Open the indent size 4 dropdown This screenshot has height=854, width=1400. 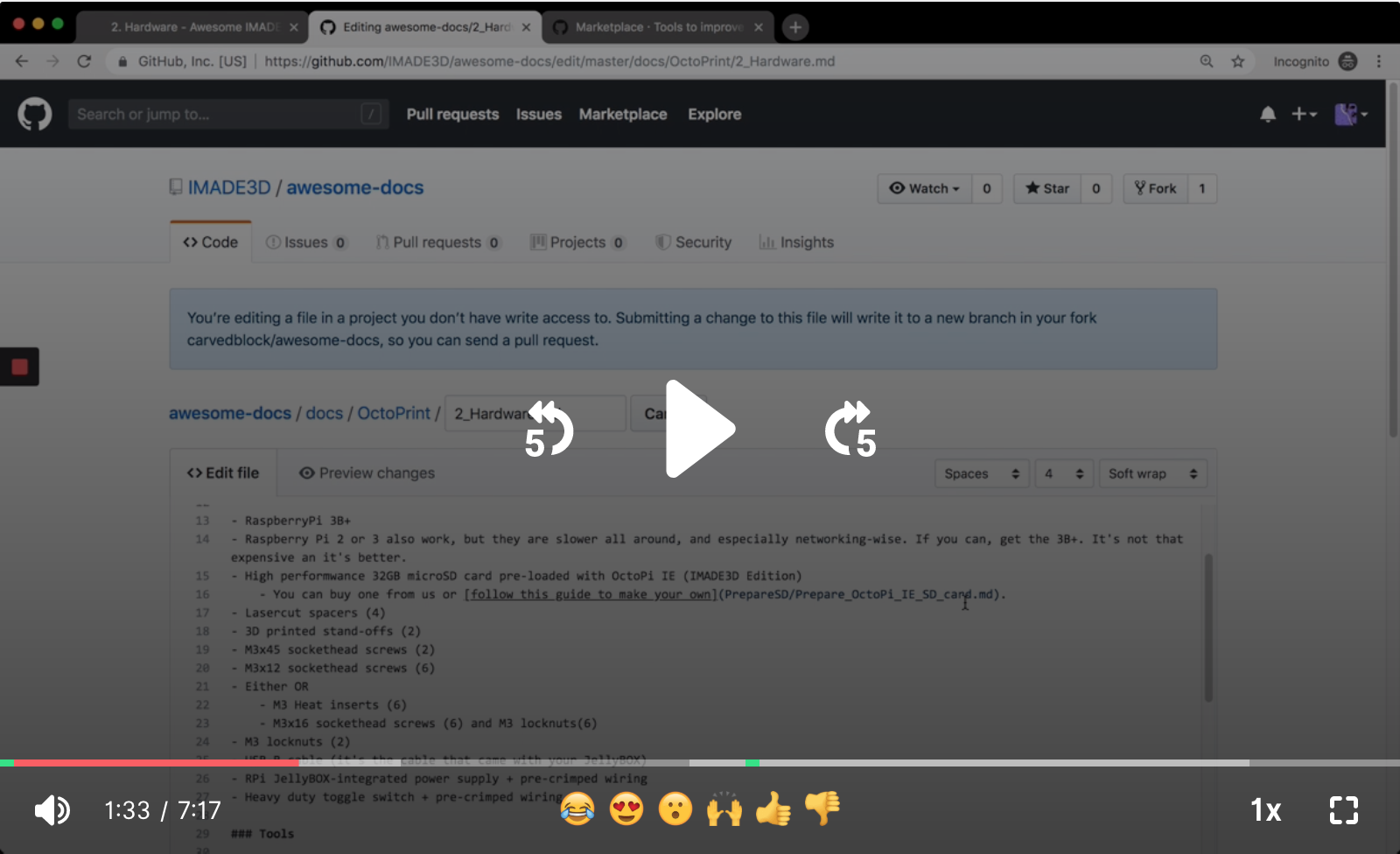(x=1064, y=473)
